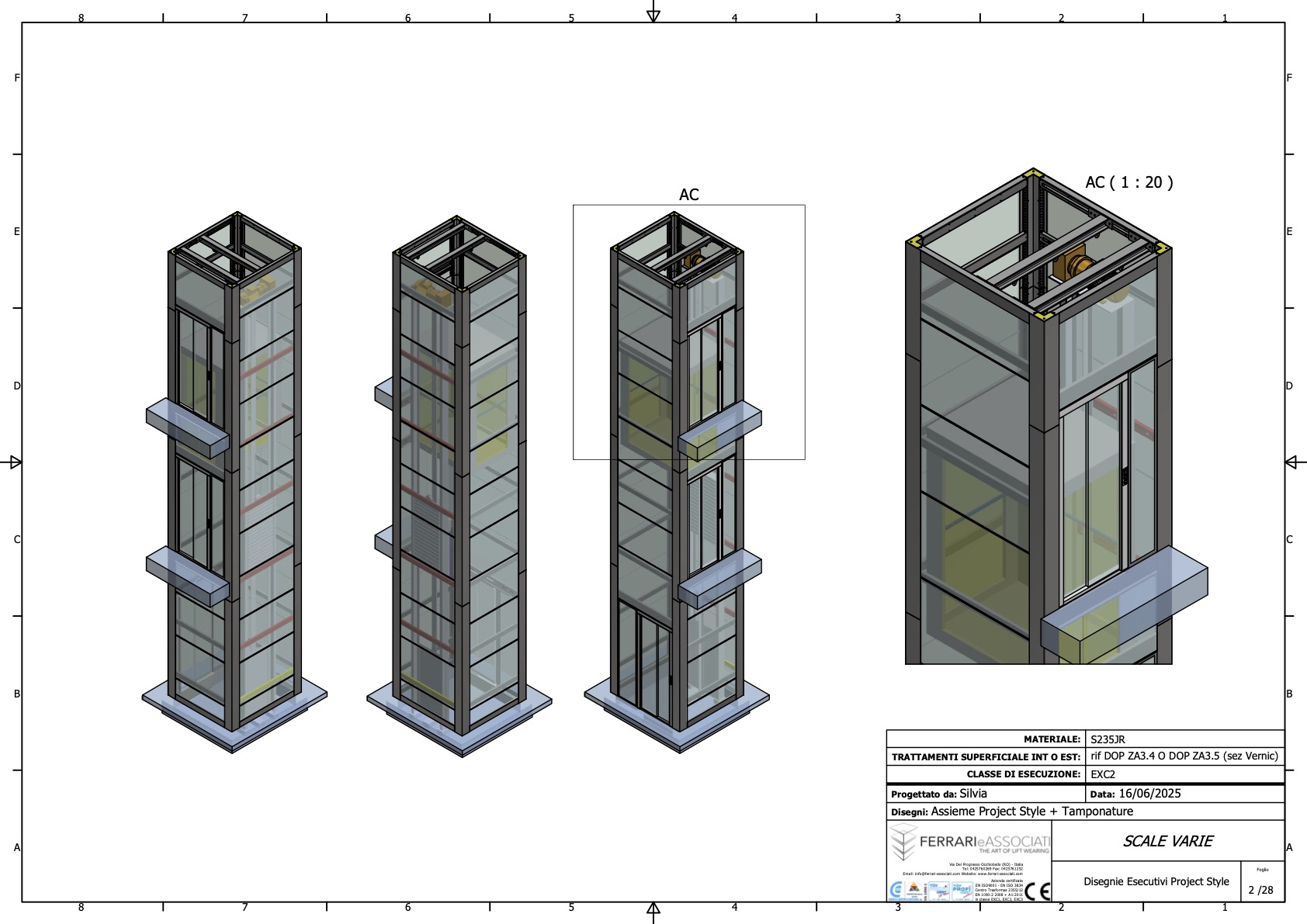The width and height of the screenshot is (1307, 924).
Task: Click the SCALE VARIE title cell
Action: point(1167,841)
